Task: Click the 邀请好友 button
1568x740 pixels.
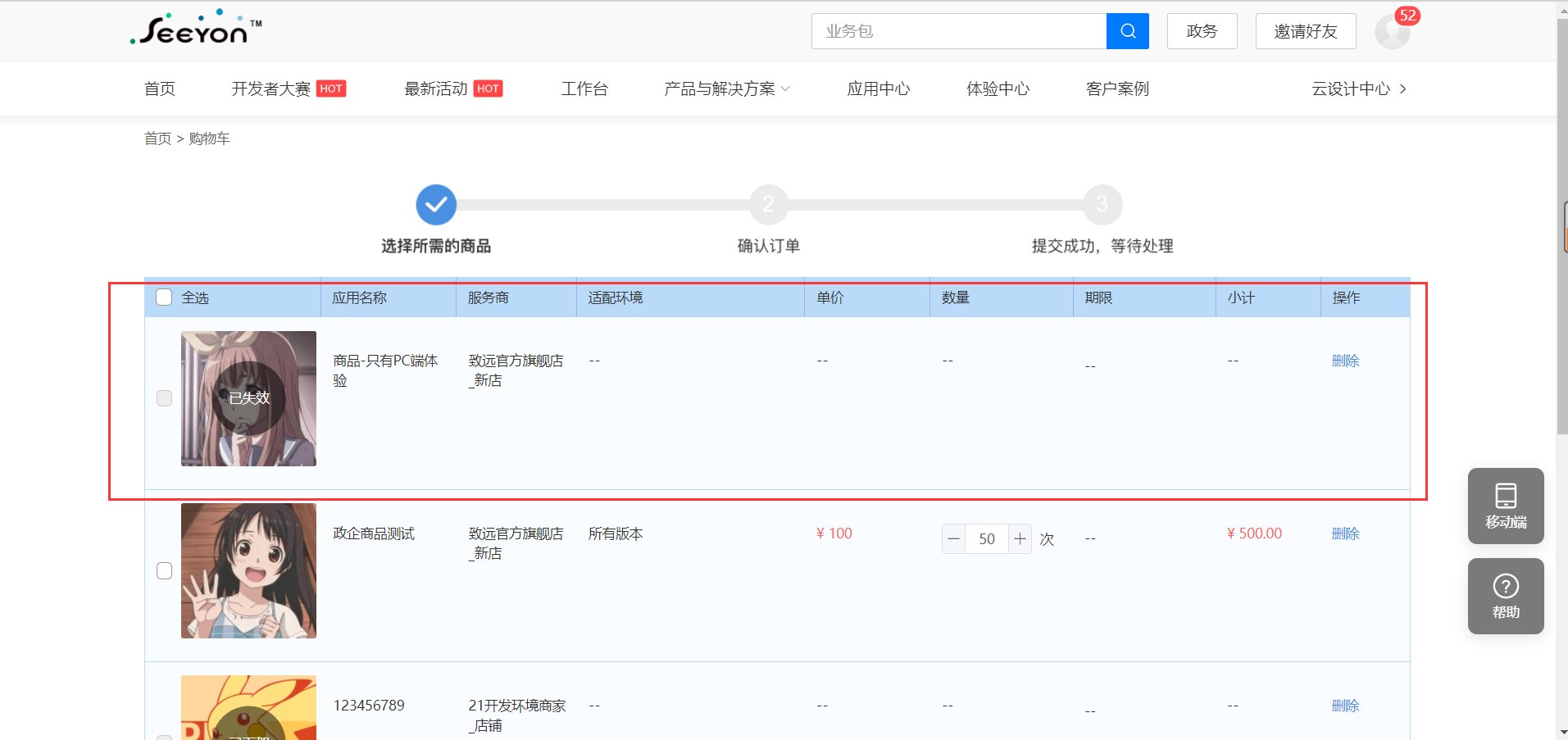Action: [1306, 31]
